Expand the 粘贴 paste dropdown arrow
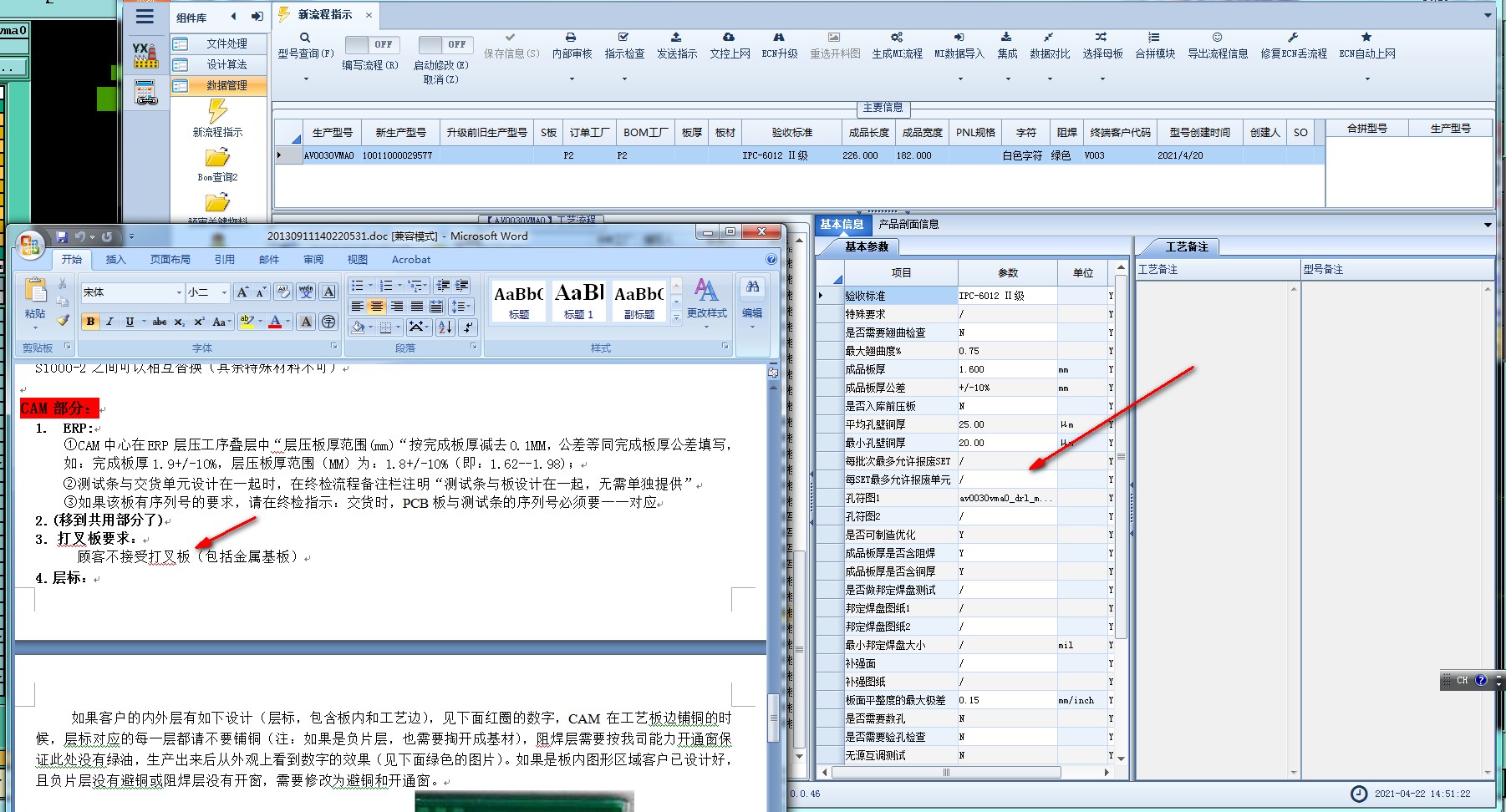This screenshot has height=812, width=1506. pos(35,328)
